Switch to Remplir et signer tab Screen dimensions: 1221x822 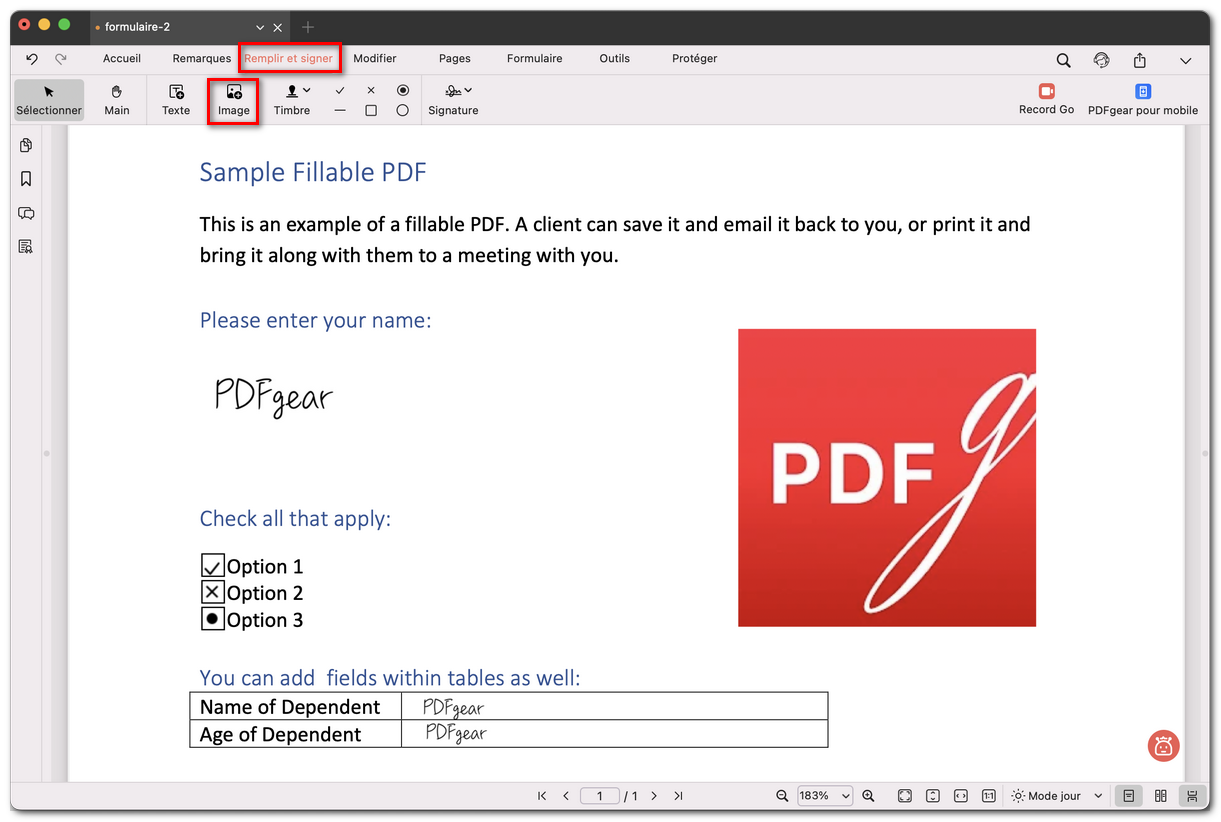pos(289,59)
